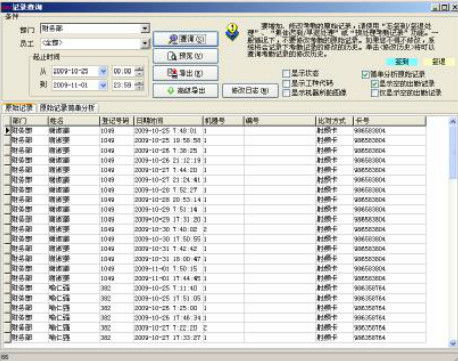Click the 机器号 column header
Viewport: 458px width, 361px height.
[223, 121]
